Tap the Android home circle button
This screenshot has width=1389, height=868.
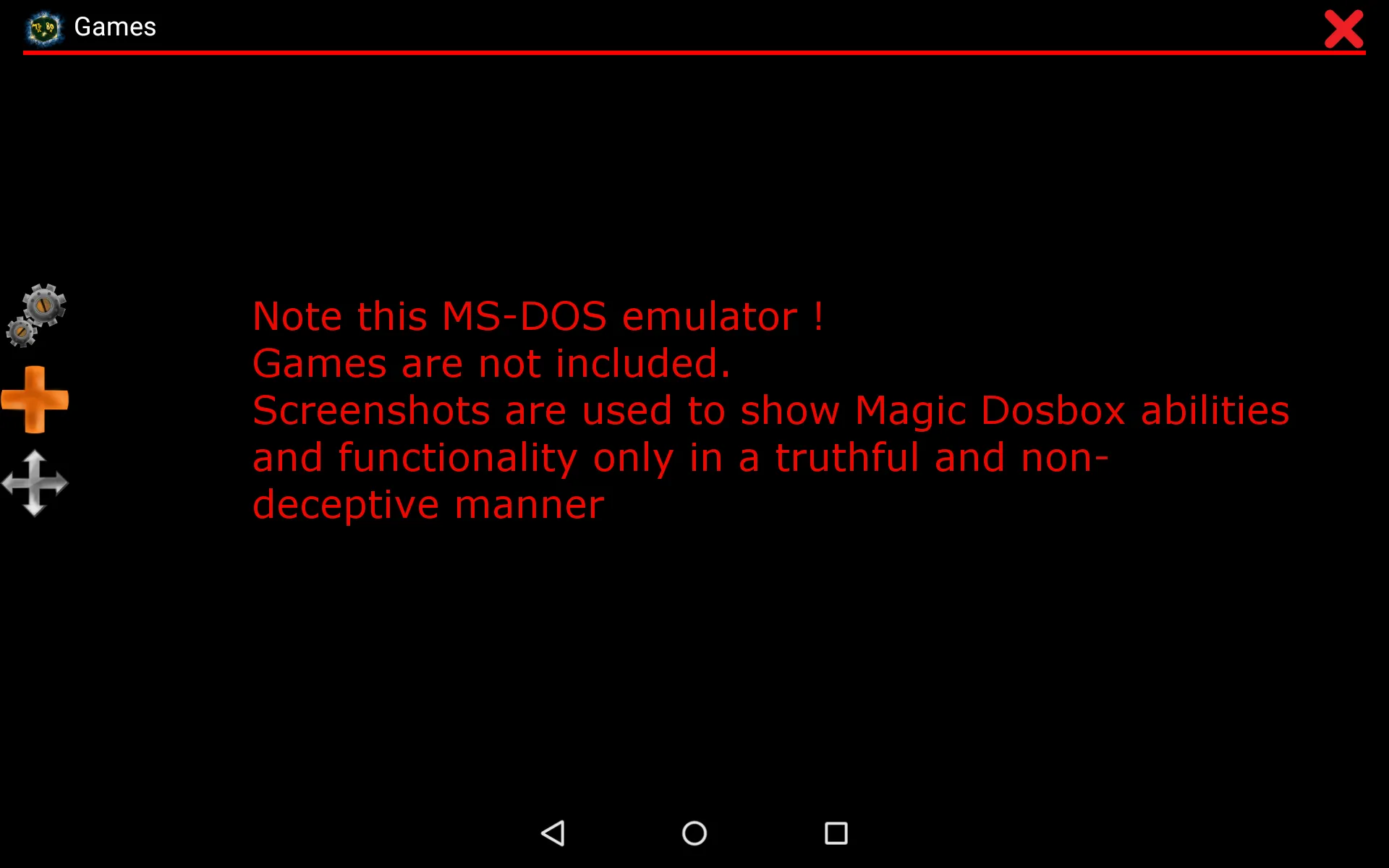click(x=694, y=833)
